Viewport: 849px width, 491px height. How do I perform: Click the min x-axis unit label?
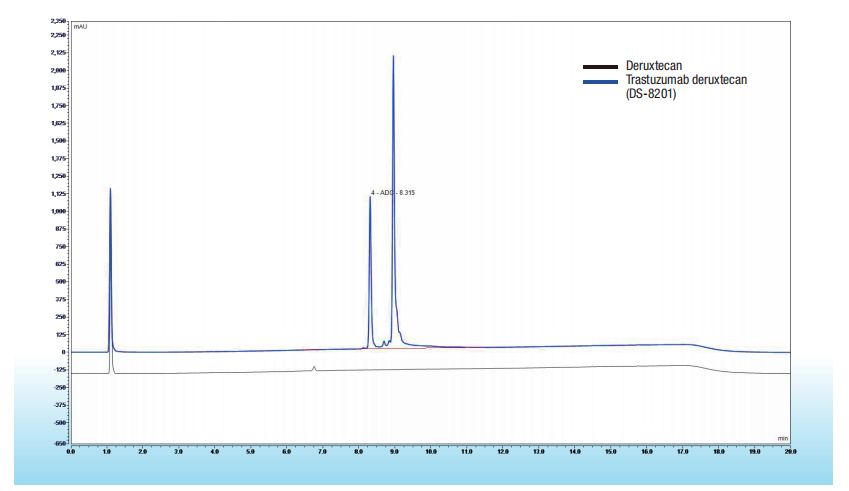(783, 438)
